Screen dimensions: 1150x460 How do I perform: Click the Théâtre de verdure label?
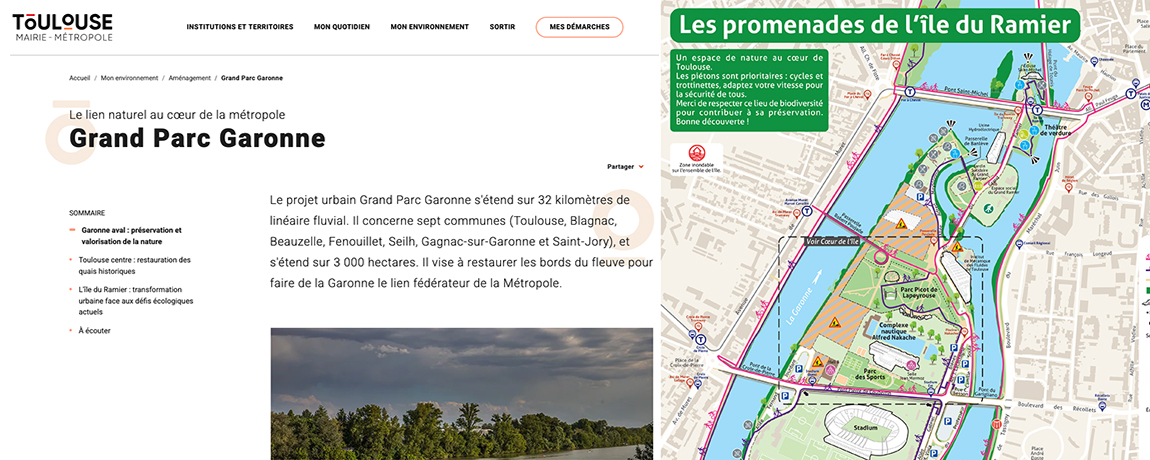pos(1057,130)
